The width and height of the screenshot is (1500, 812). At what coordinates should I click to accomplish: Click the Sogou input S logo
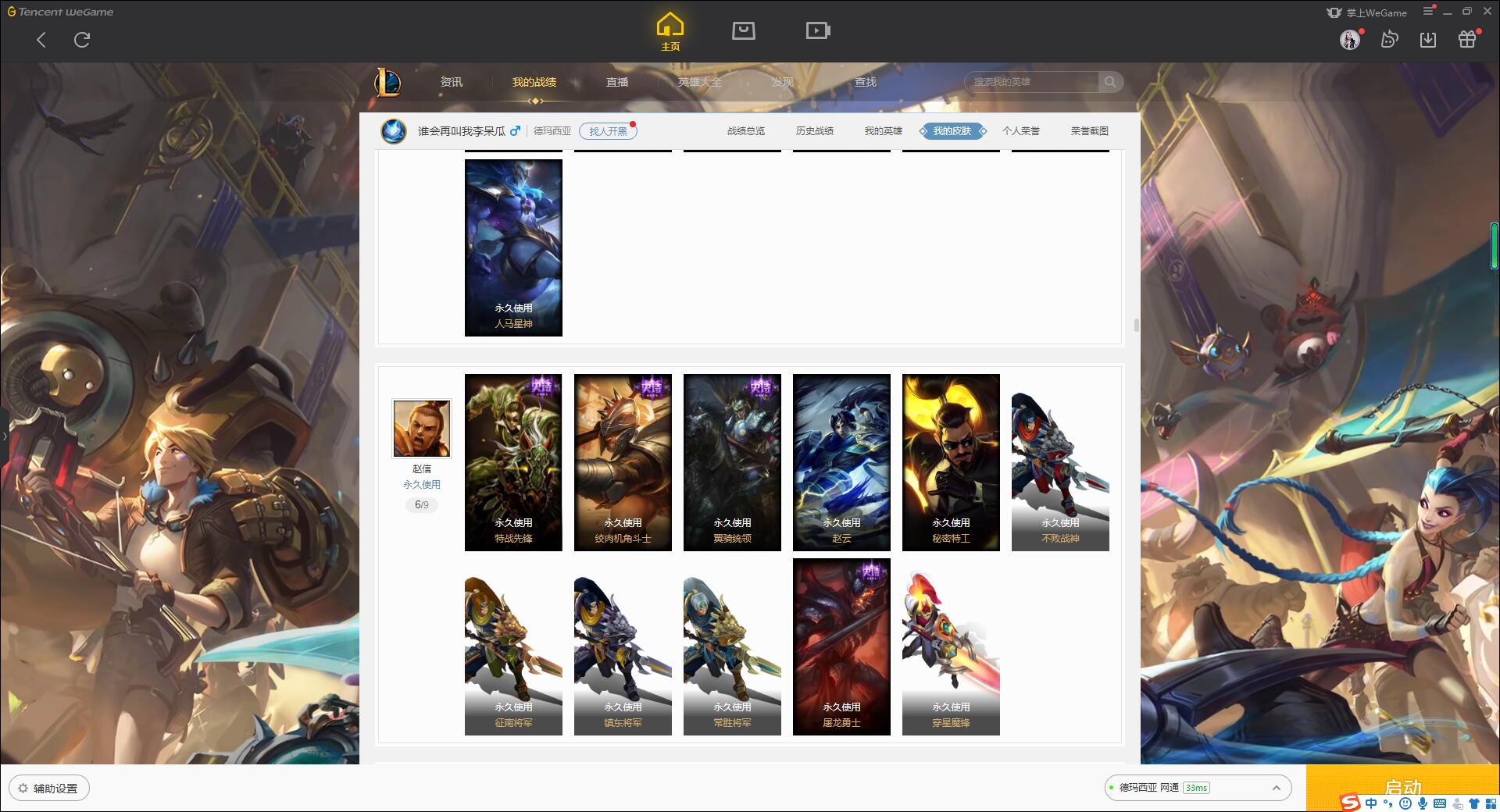1350,803
